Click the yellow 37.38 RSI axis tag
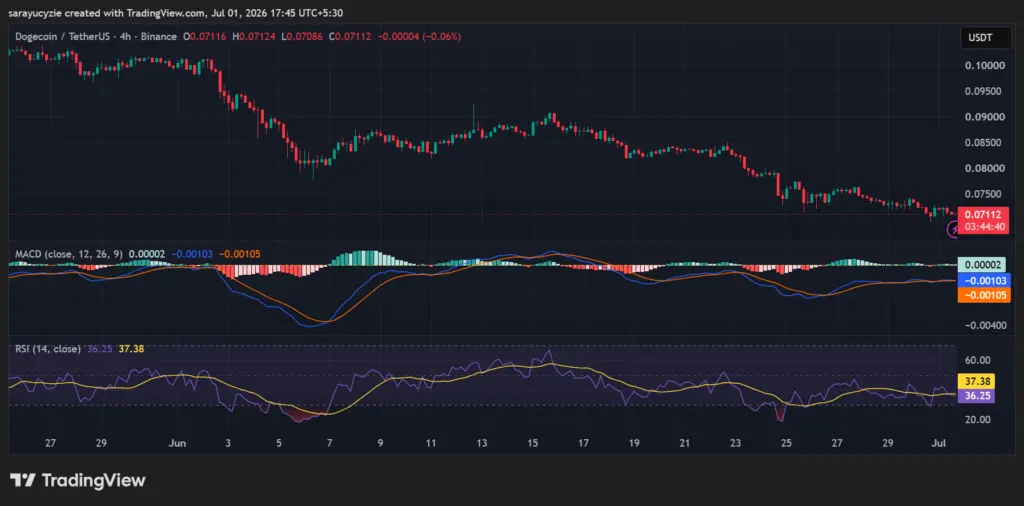 click(976, 381)
